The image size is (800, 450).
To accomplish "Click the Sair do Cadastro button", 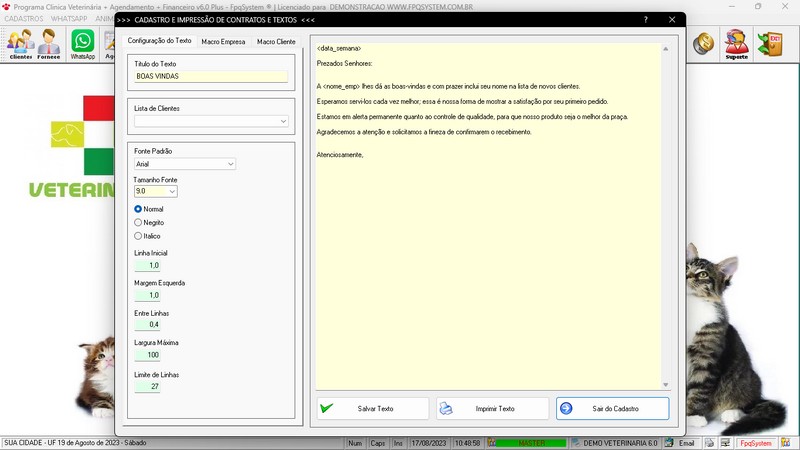I will coord(612,408).
